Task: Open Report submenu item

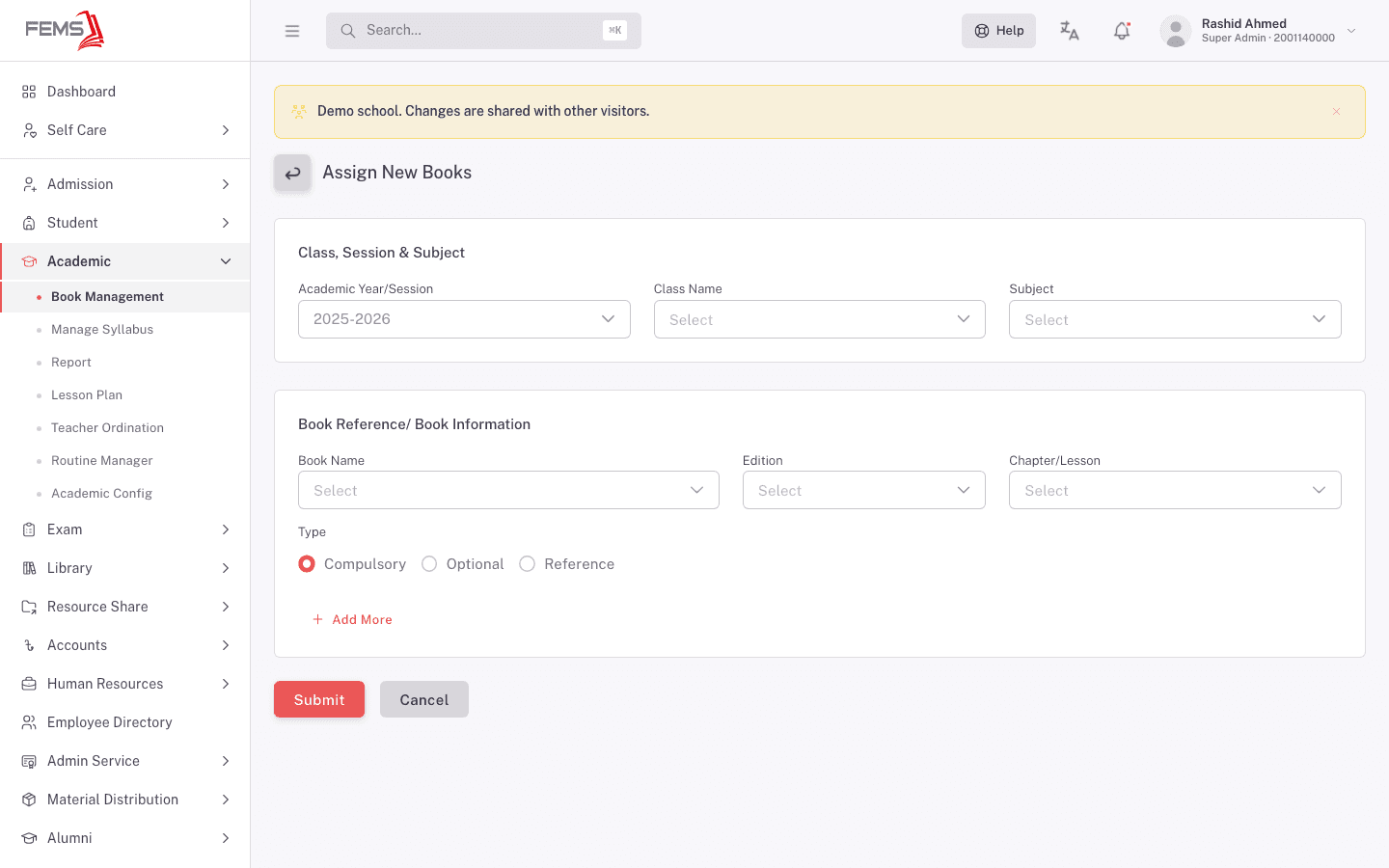Action: click(125, 363)
